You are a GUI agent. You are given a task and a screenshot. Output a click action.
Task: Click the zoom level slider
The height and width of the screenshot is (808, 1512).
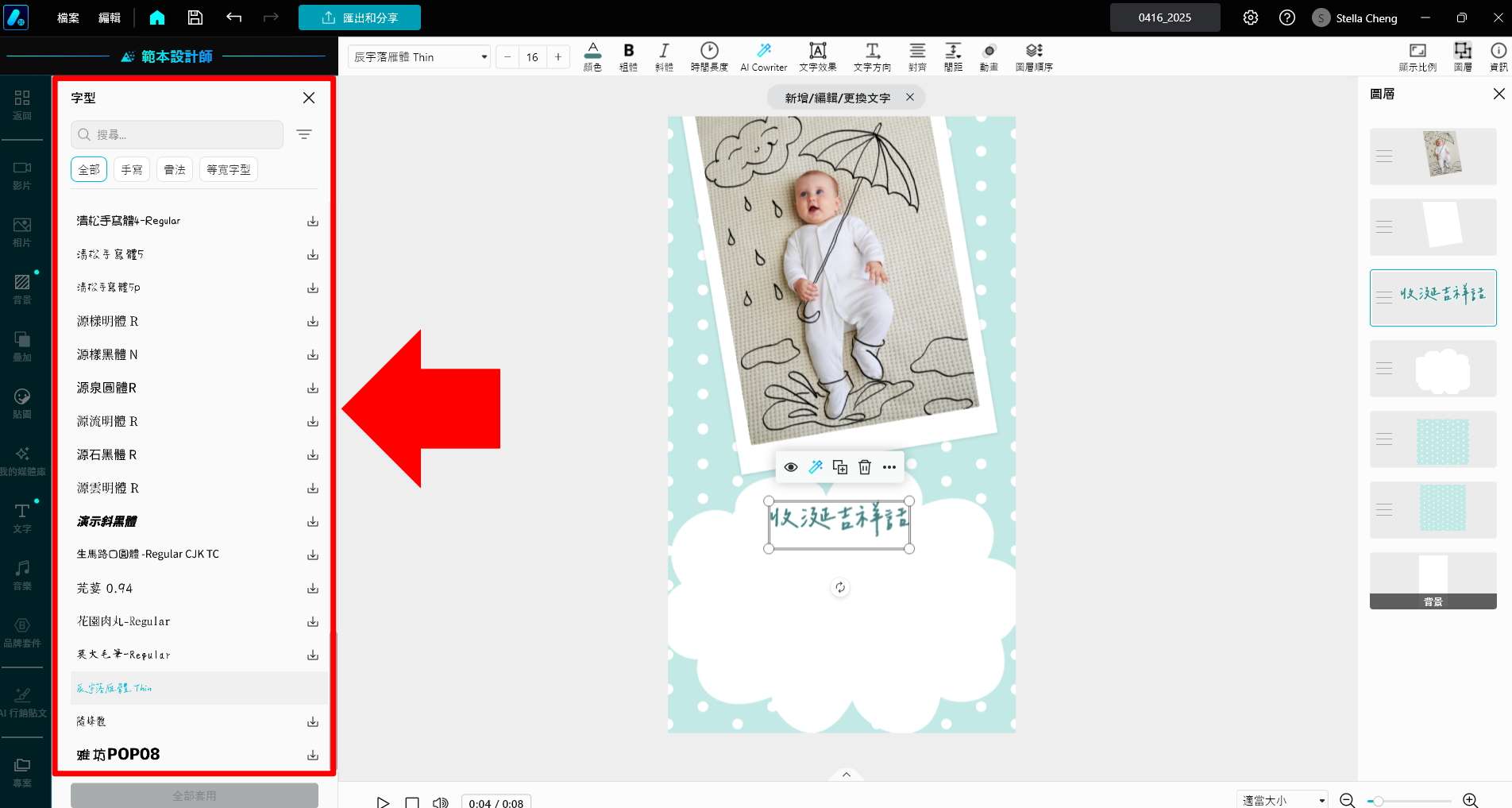[x=1410, y=801]
